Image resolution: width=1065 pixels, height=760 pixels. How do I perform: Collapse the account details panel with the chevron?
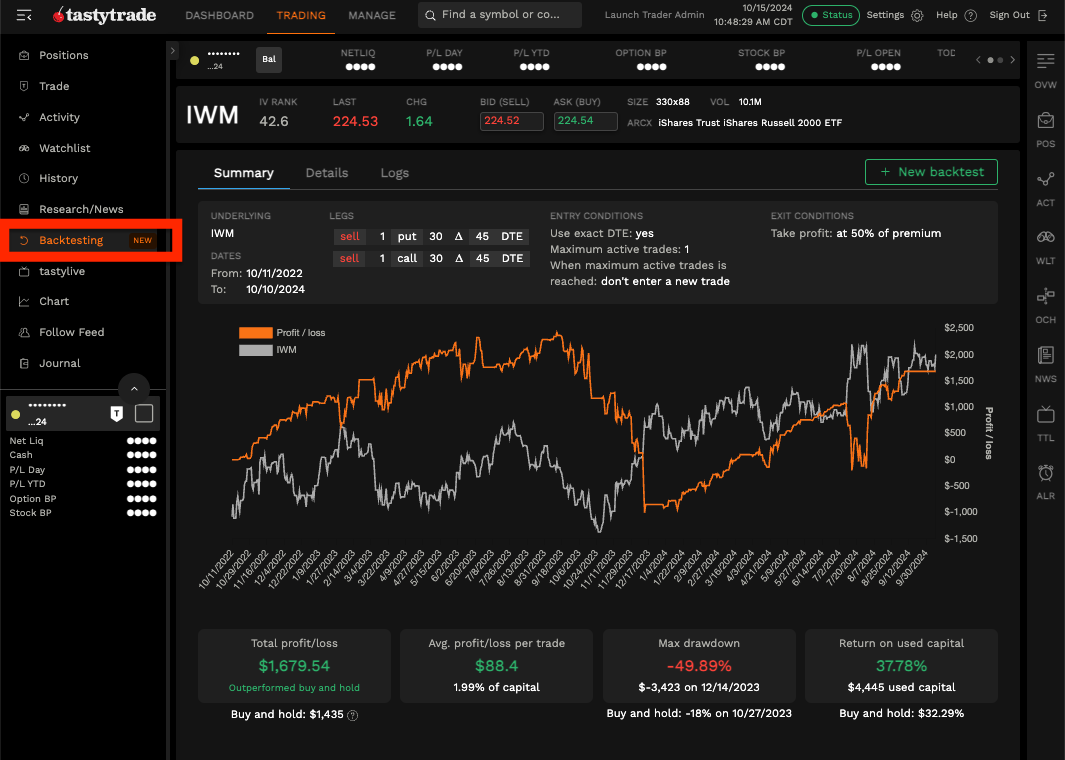pos(133,387)
